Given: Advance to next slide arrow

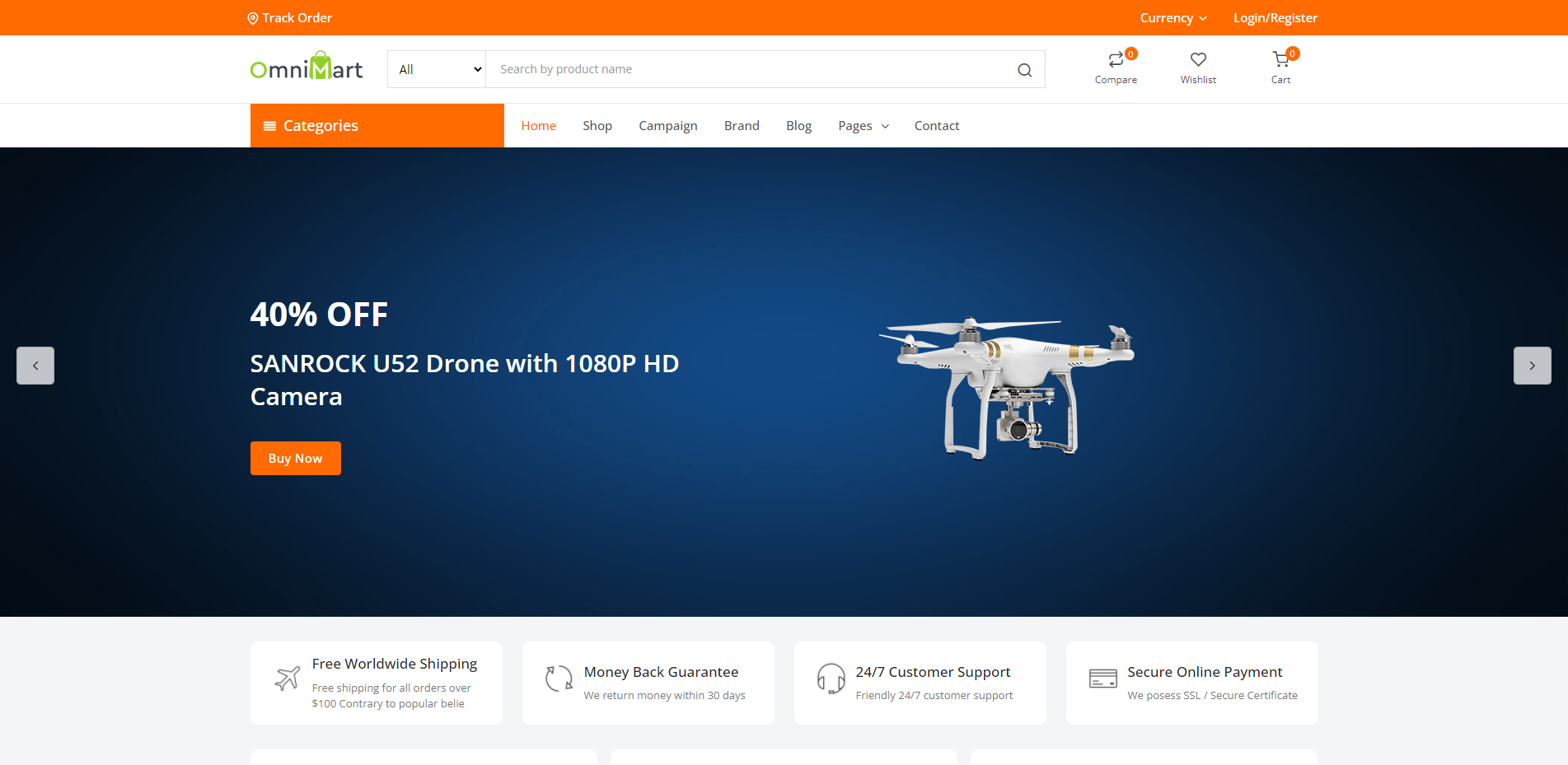Looking at the screenshot, I should click(x=1532, y=366).
